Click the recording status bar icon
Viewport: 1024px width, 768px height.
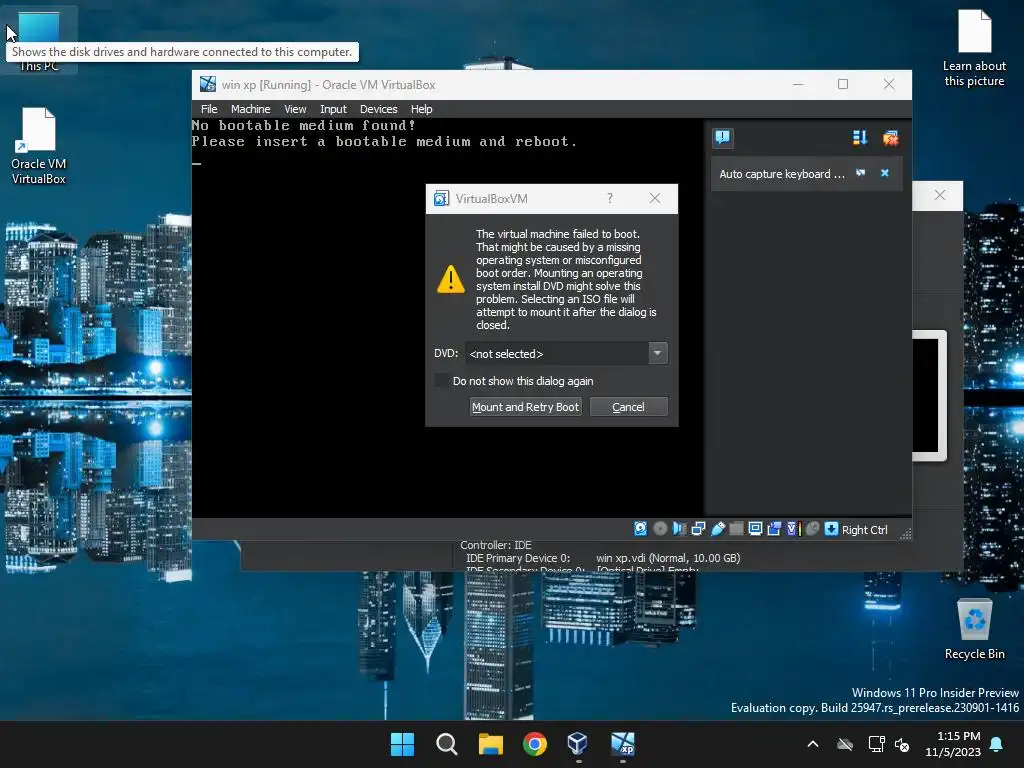point(774,529)
